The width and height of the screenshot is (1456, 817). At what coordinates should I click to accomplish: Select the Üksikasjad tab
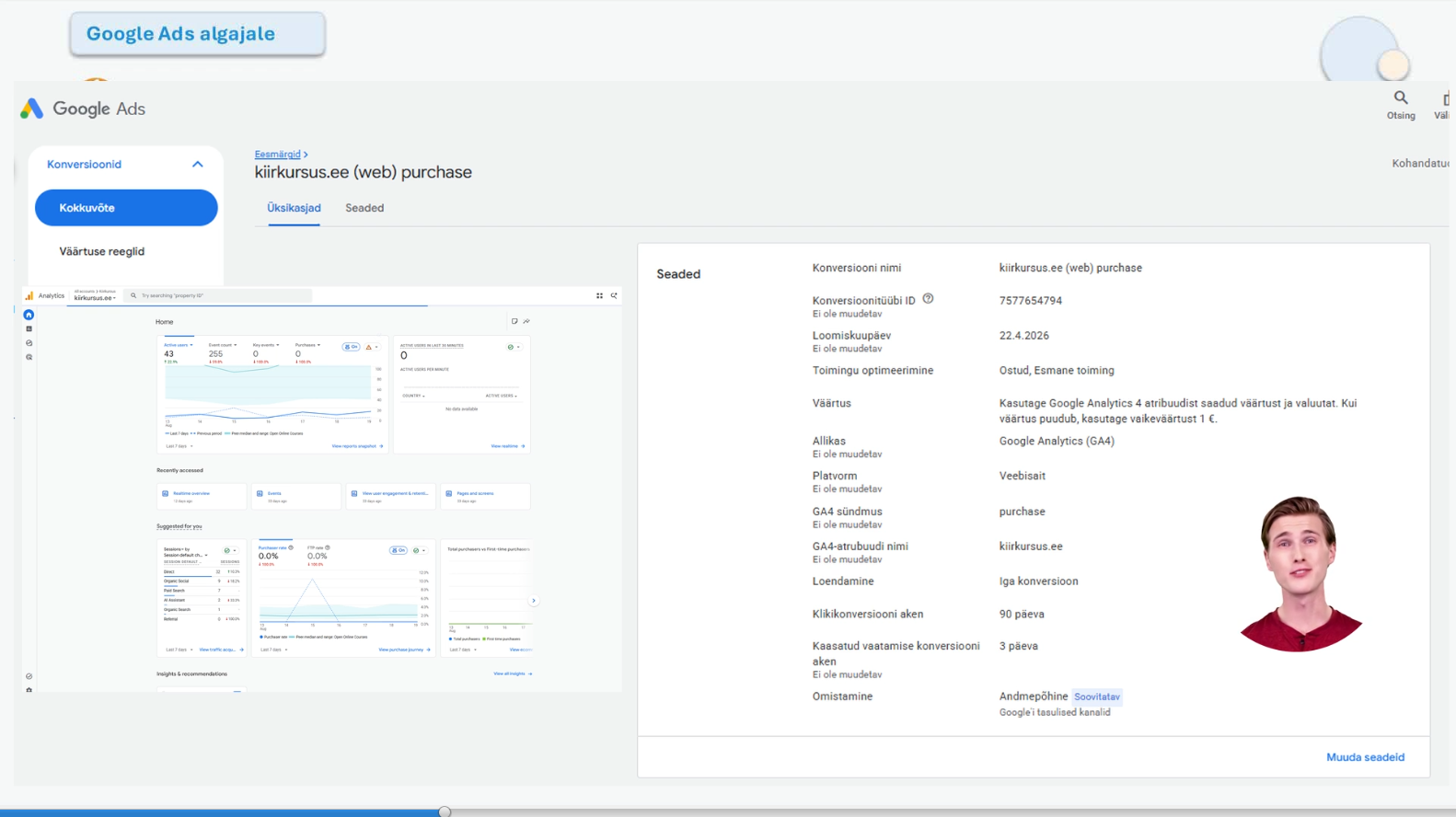tap(294, 208)
